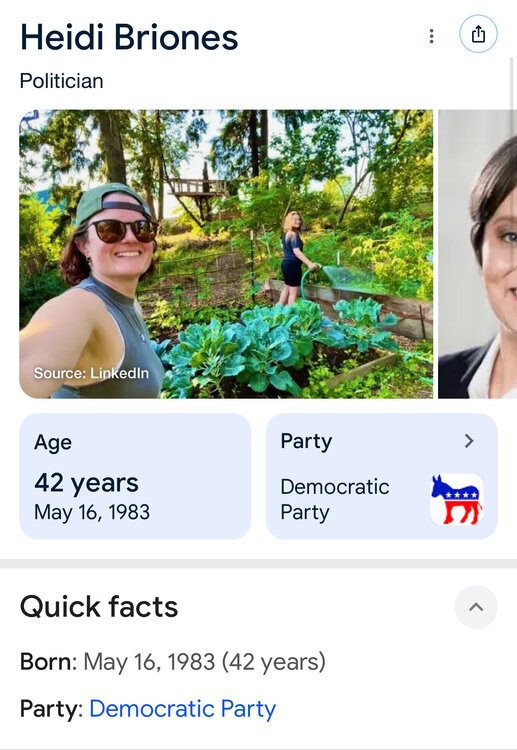Select the Age card showing 42 years

[135, 476]
